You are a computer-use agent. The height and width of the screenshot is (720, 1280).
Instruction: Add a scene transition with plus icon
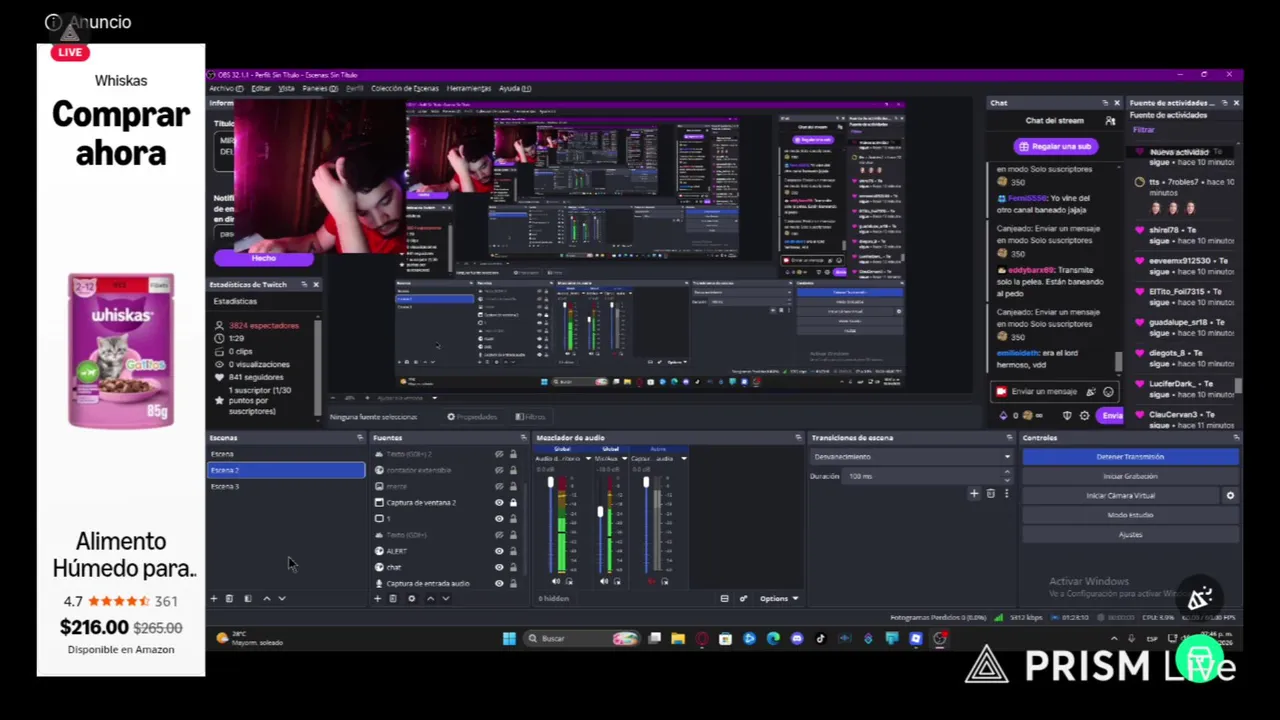974,493
